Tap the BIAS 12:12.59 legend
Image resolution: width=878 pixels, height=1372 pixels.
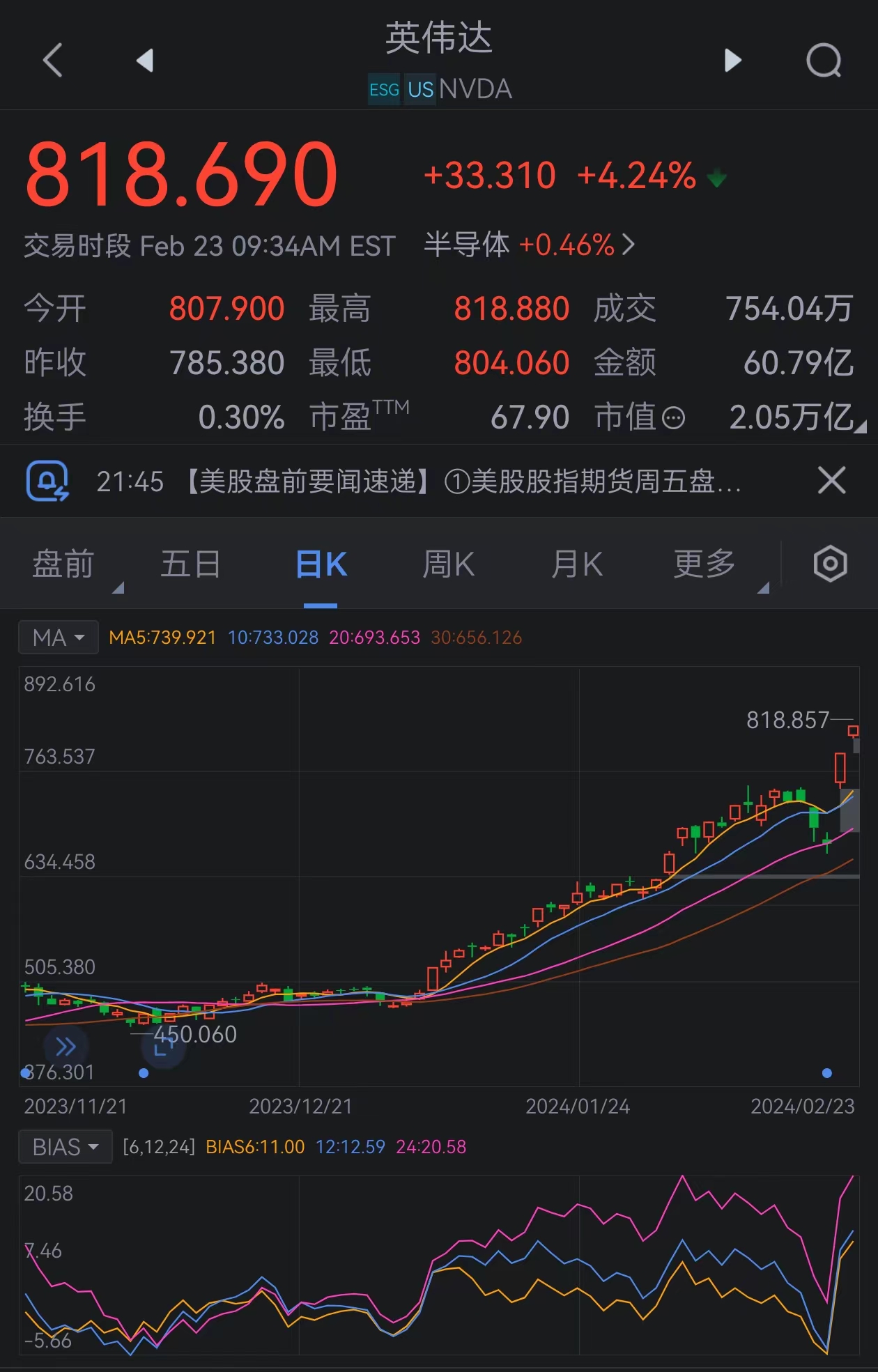coord(350,1147)
